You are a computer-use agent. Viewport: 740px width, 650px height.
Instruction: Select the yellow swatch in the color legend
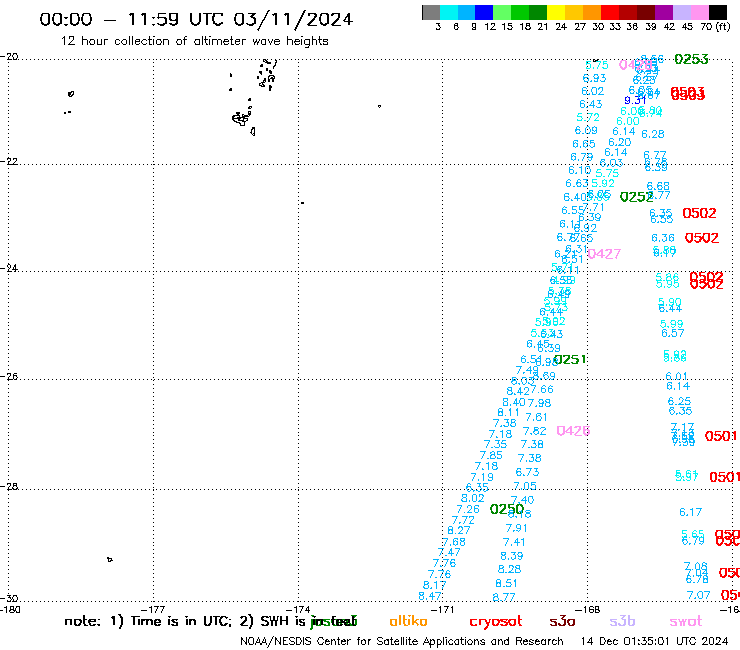click(556, 12)
